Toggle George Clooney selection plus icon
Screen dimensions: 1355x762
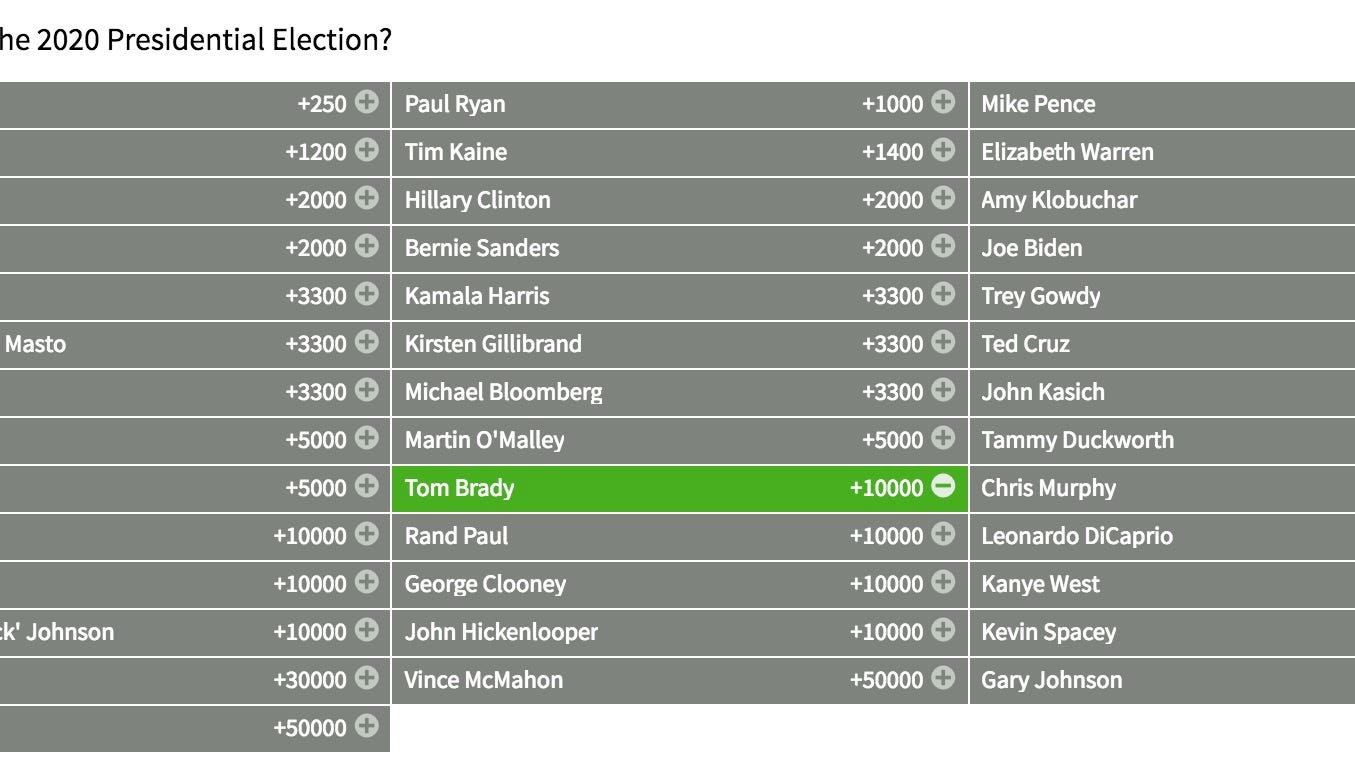coord(943,582)
